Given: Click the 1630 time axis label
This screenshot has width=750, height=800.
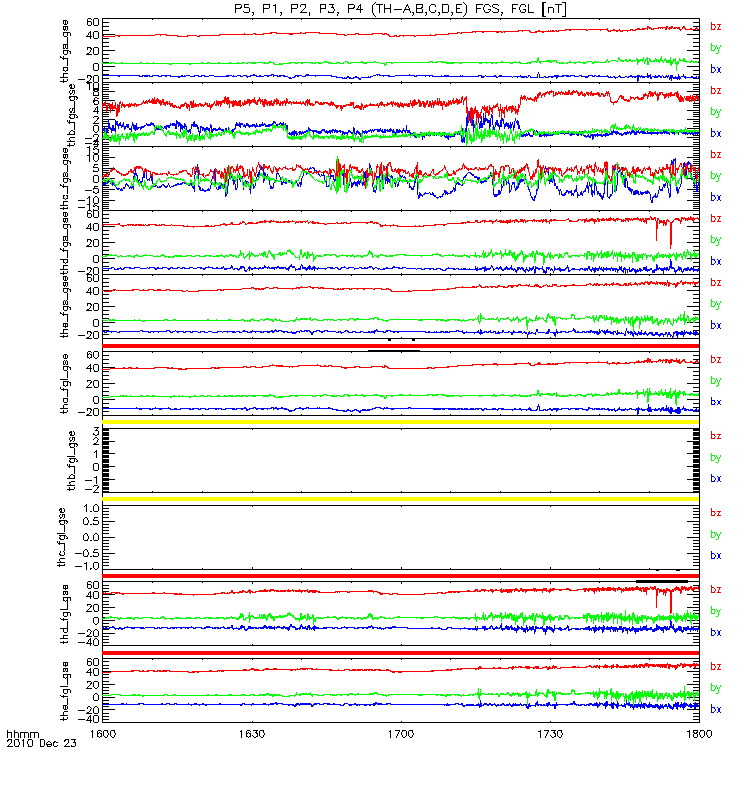Looking at the screenshot, I should click(x=252, y=734).
